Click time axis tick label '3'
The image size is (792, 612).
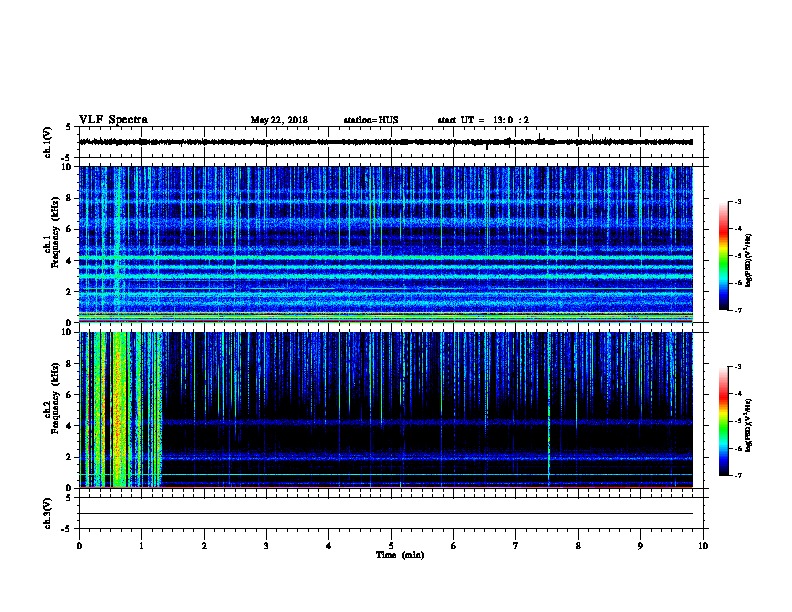click(x=266, y=545)
